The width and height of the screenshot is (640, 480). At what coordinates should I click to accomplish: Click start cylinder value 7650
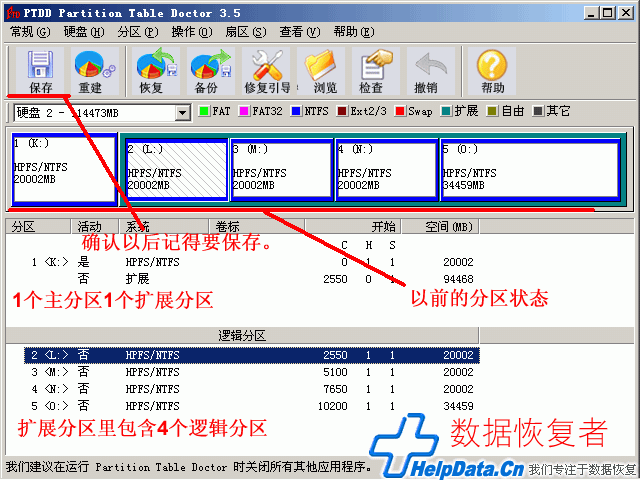pyautogui.click(x=335, y=389)
